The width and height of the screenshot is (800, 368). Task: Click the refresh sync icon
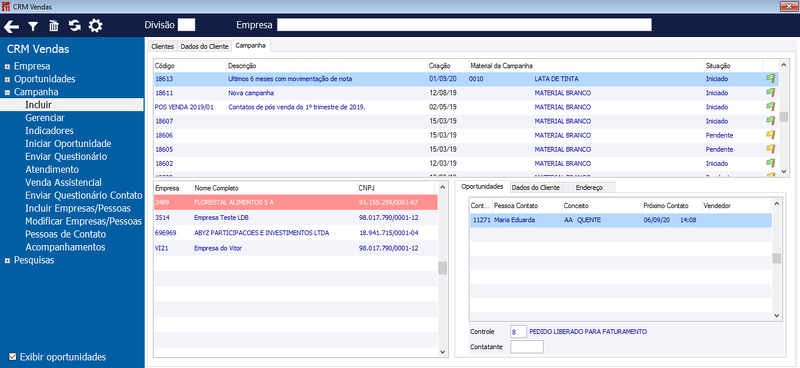point(75,26)
